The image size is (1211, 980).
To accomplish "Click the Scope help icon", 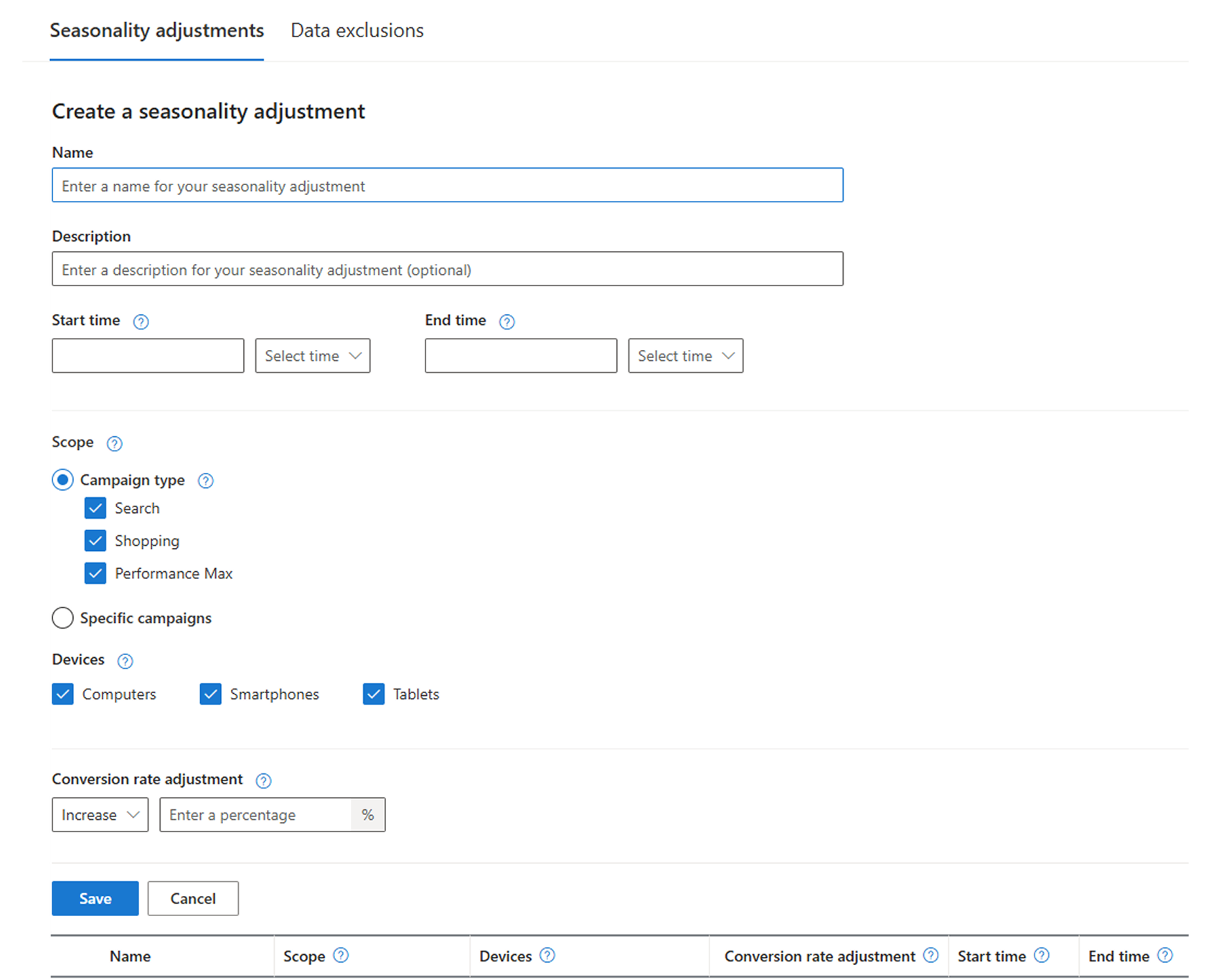I will (x=114, y=443).
